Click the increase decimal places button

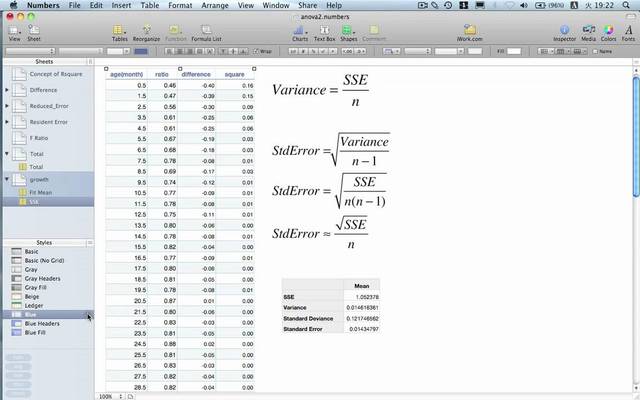(361, 51)
